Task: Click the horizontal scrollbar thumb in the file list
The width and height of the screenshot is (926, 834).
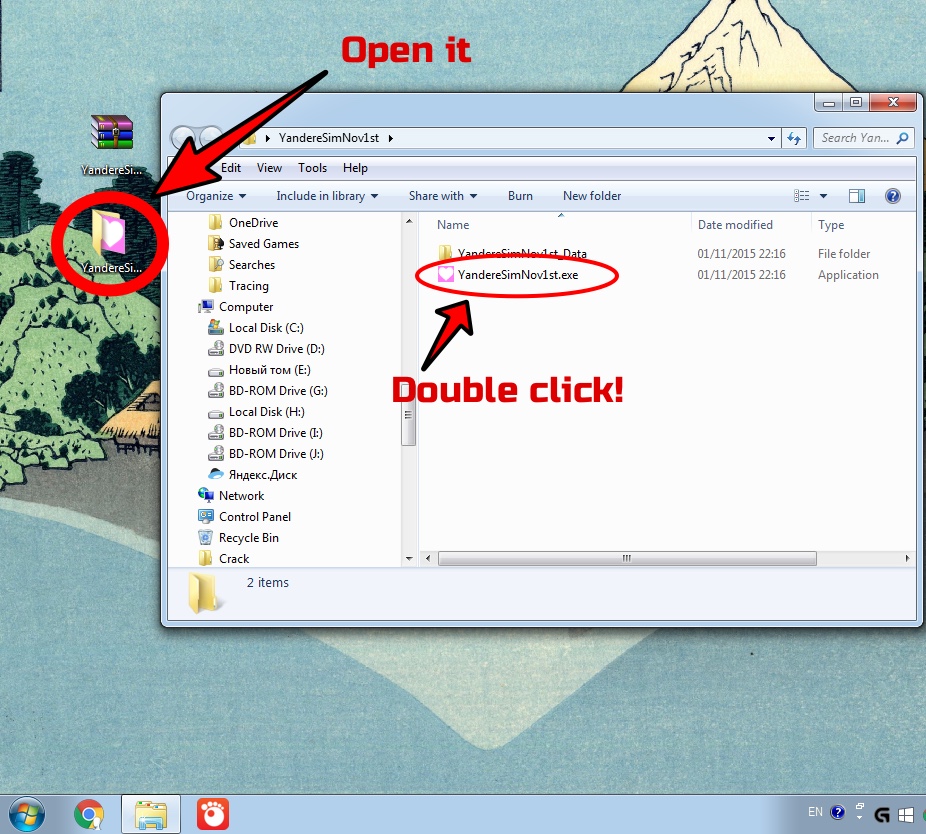Action: (x=627, y=558)
